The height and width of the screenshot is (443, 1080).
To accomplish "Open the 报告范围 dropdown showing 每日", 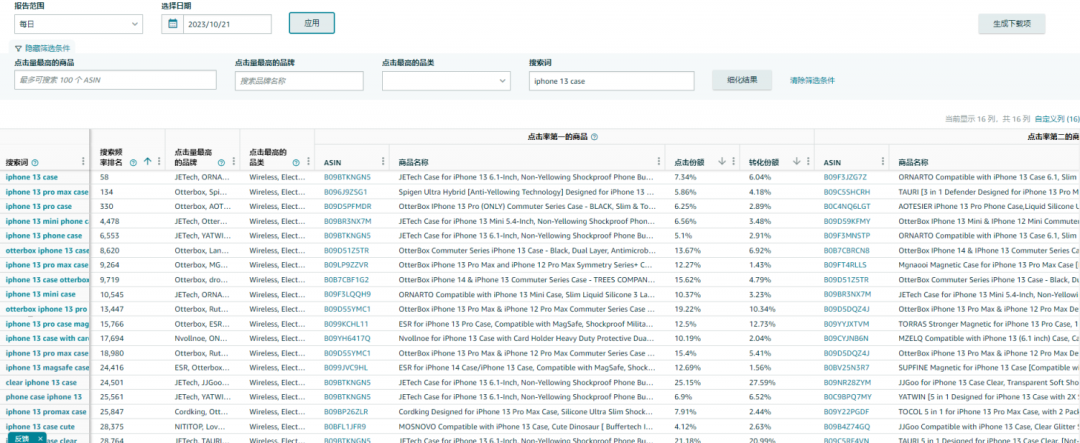I will coord(78,24).
